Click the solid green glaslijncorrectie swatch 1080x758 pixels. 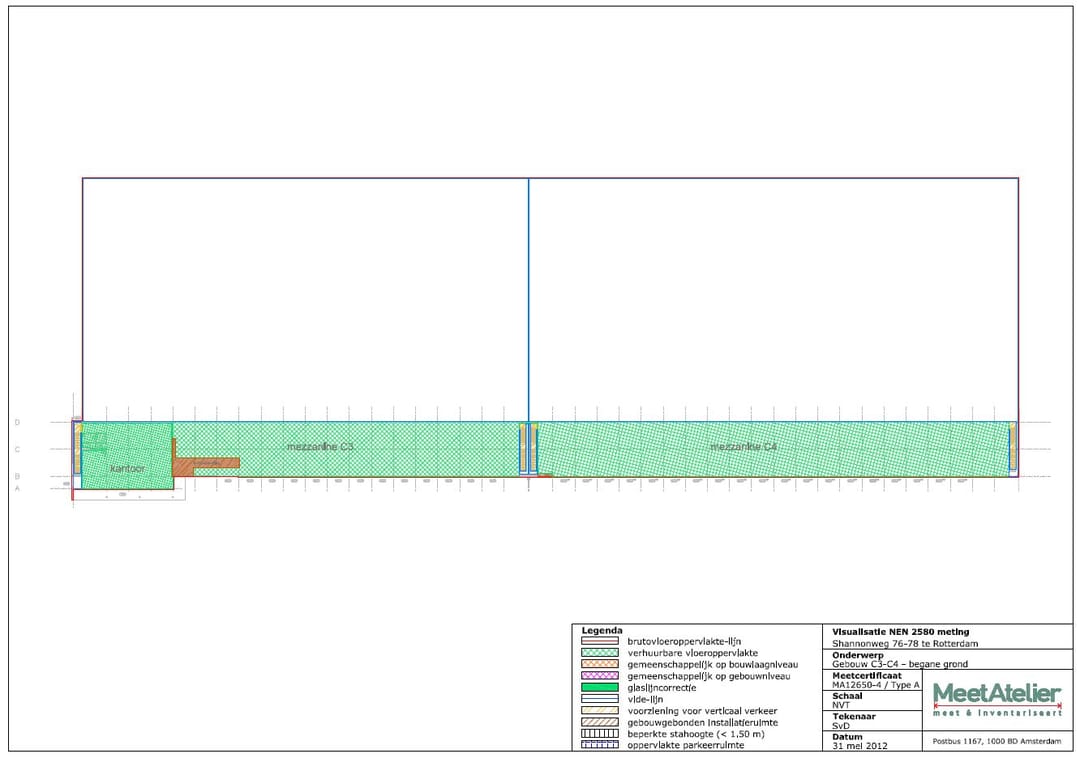point(599,687)
